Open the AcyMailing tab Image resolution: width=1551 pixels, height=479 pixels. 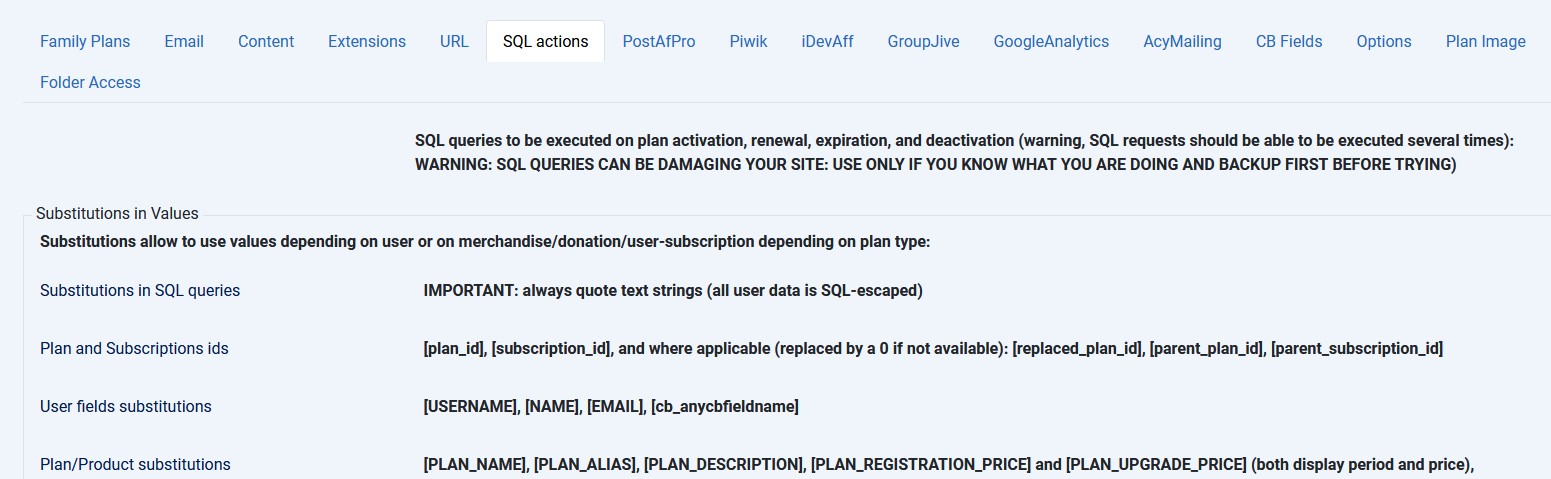(x=1182, y=41)
